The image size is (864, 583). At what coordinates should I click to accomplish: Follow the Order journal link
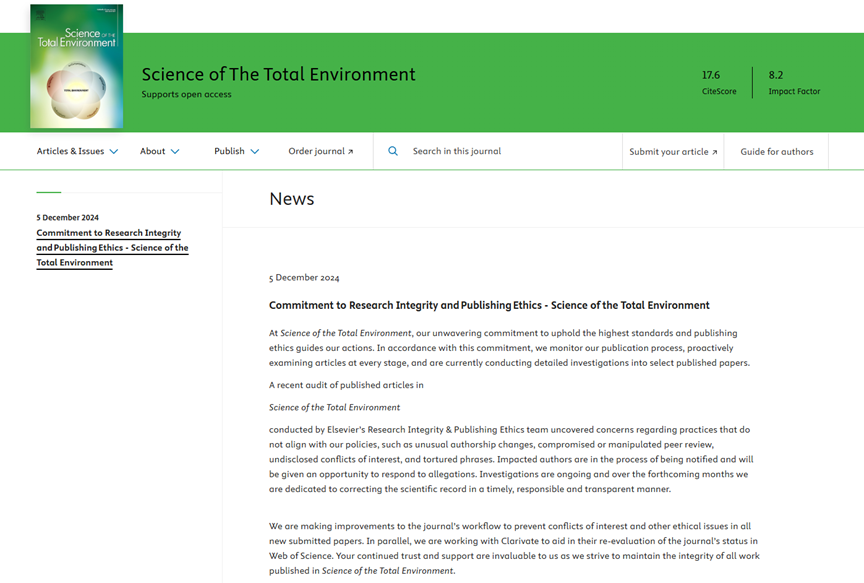click(316, 152)
